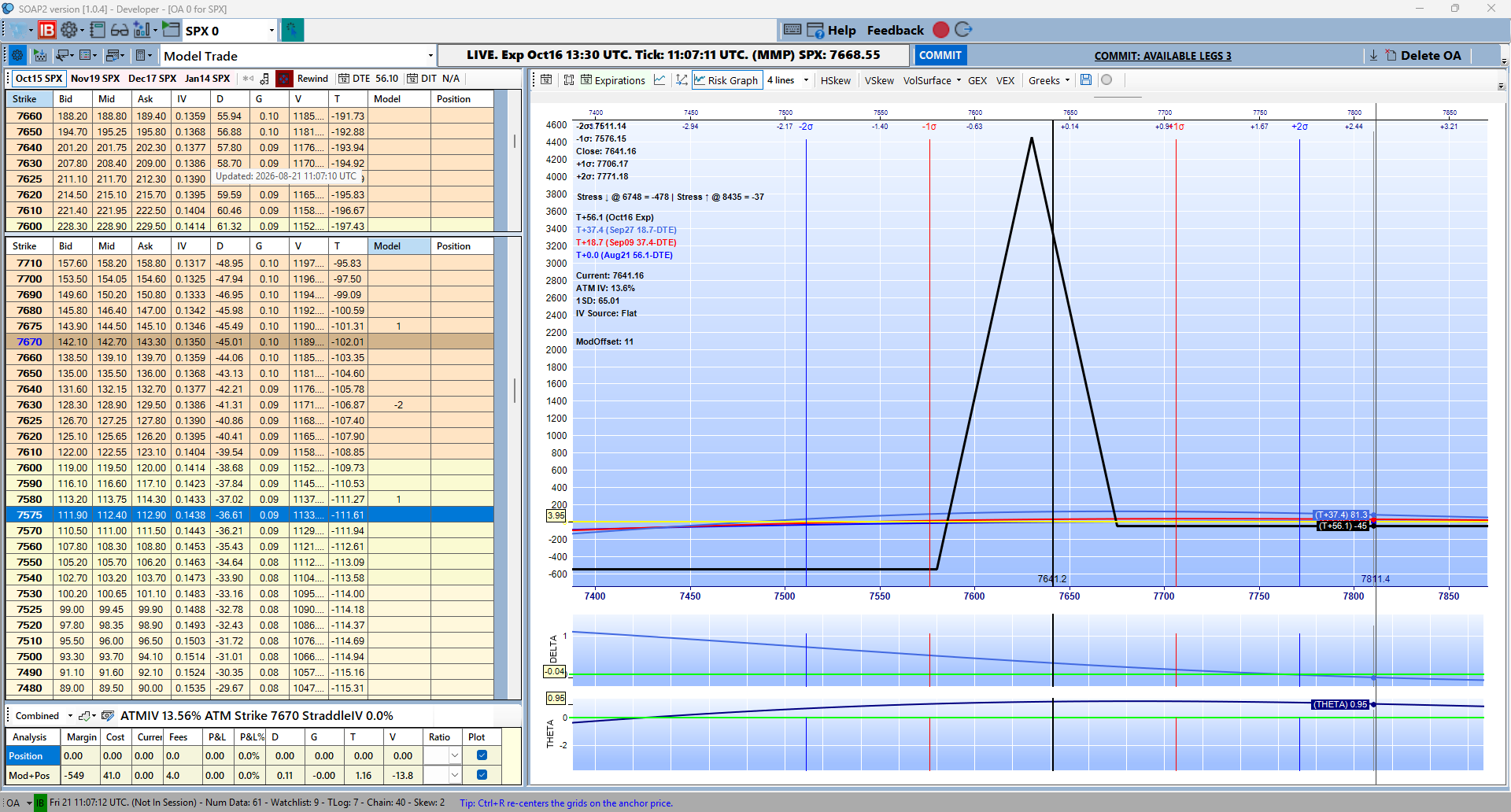Click the Feedback button
The height and width of the screenshot is (812, 1511).
[895, 30]
